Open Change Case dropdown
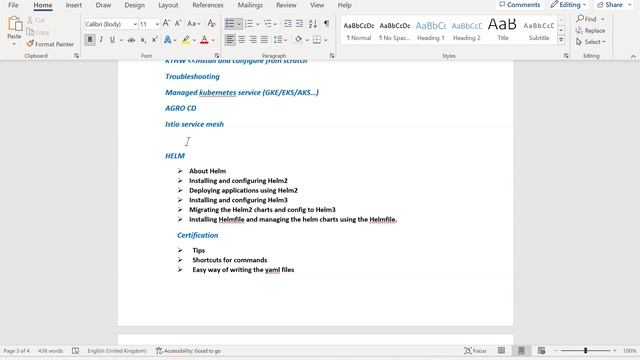 (193, 24)
